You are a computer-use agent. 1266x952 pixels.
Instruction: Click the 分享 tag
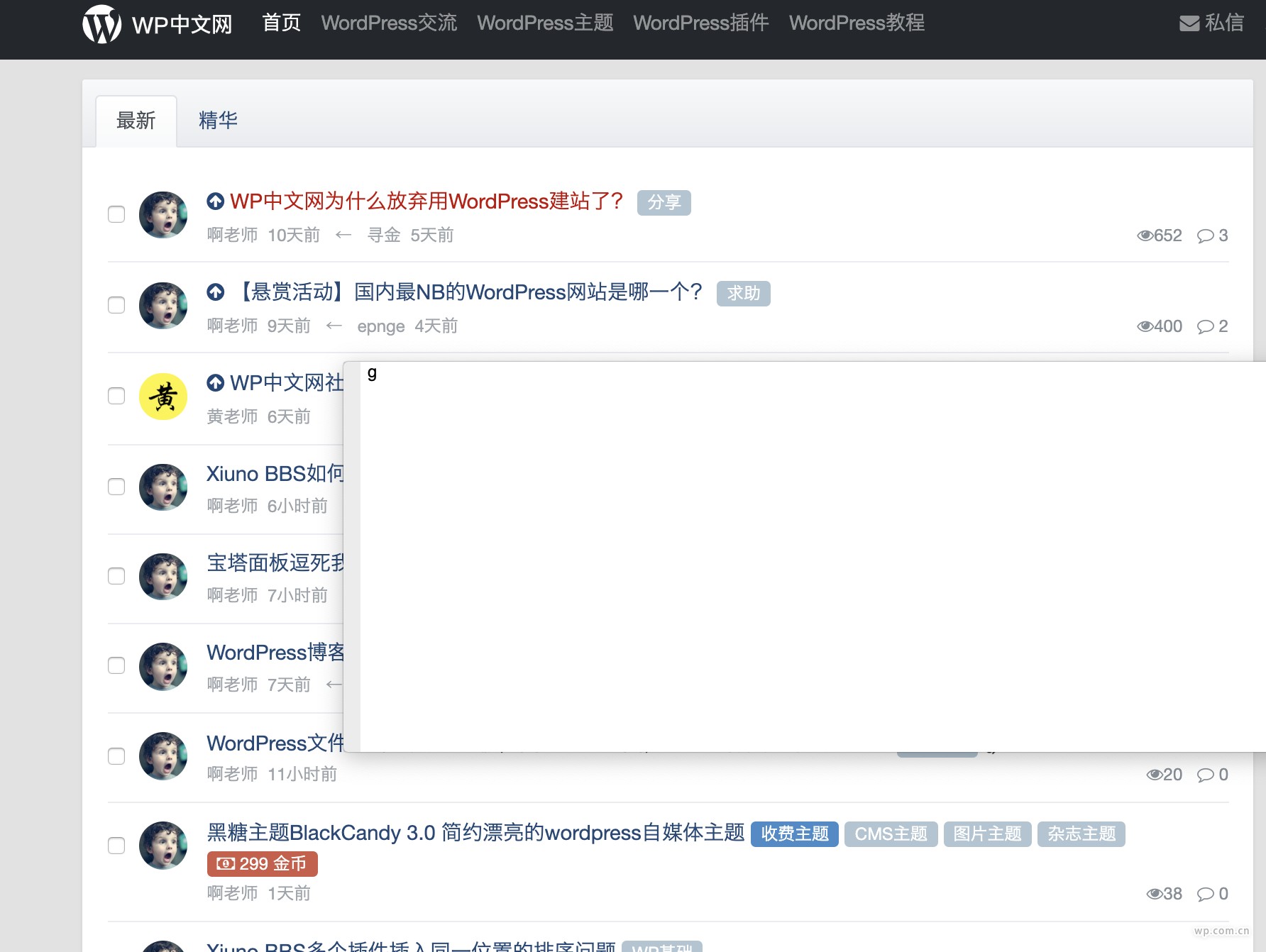click(x=664, y=203)
